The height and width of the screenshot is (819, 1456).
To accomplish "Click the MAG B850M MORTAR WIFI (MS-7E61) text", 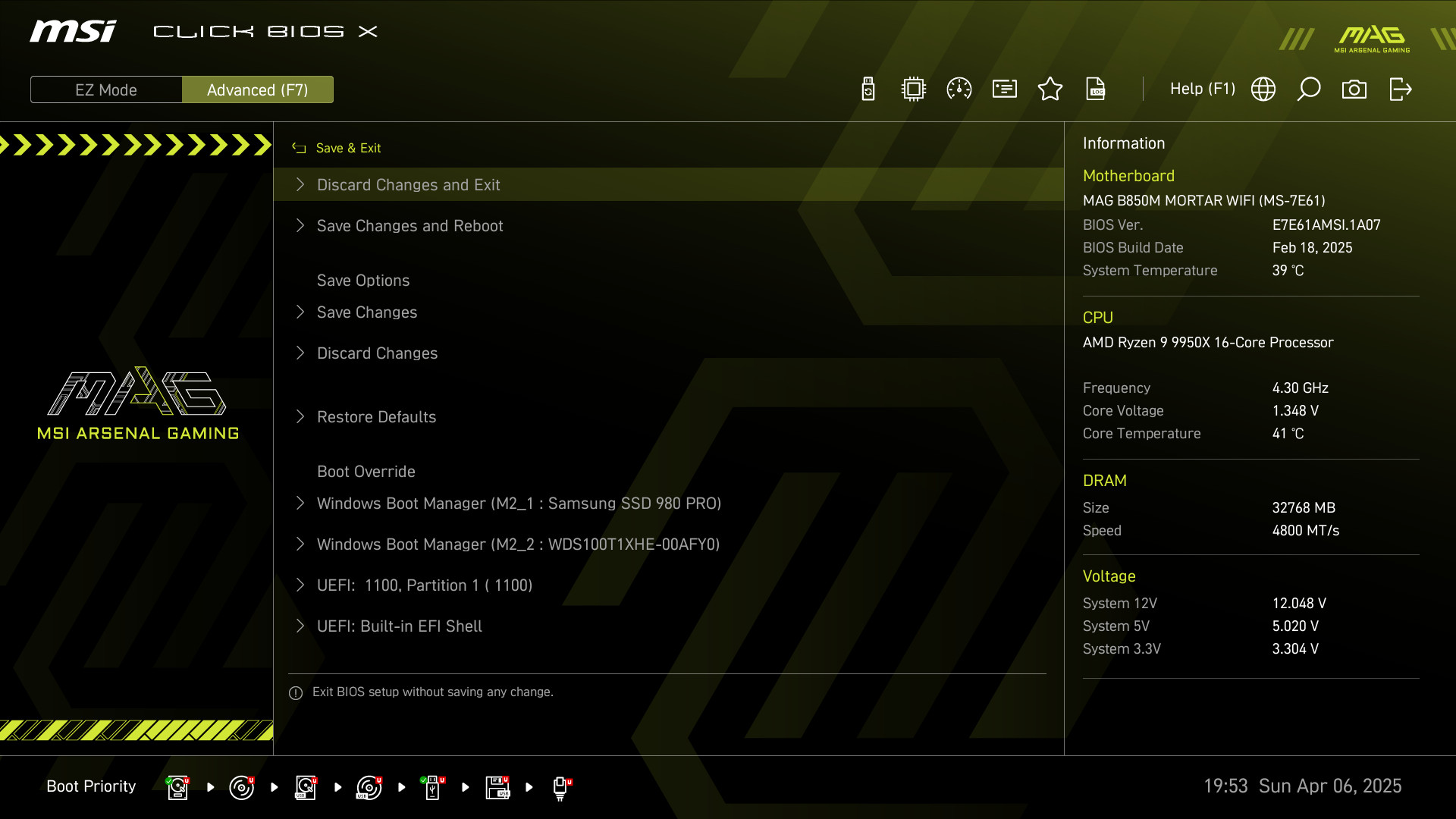I will tap(1204, 201).
